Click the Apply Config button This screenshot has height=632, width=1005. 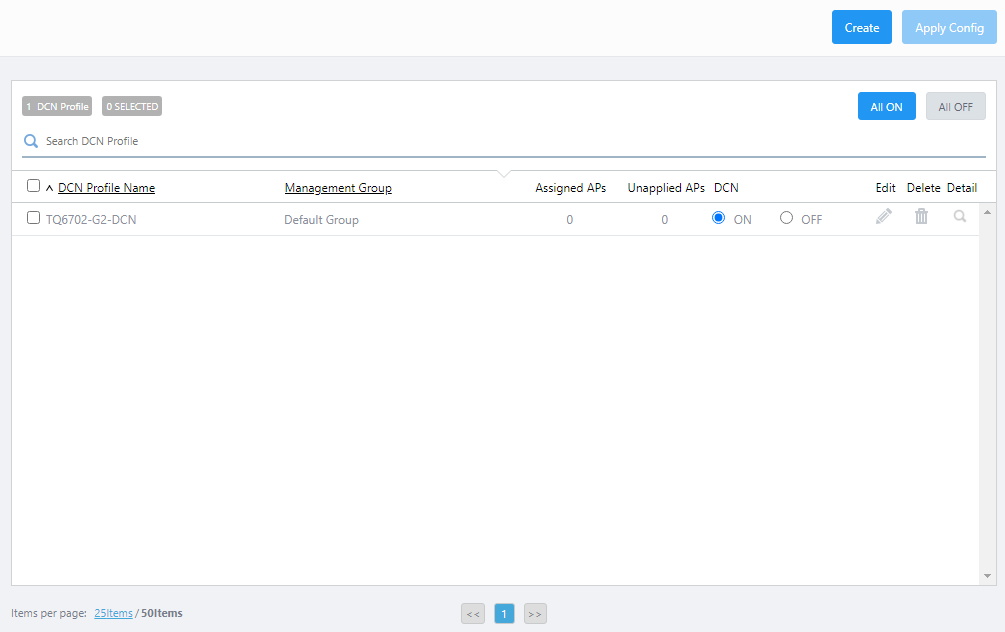(x=949, y=27)
